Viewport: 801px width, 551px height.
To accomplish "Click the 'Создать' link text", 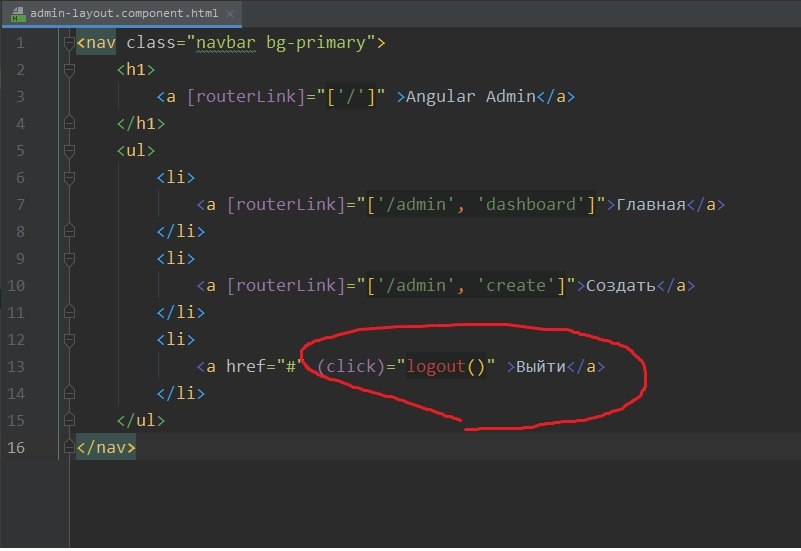I will pos(621,286).
